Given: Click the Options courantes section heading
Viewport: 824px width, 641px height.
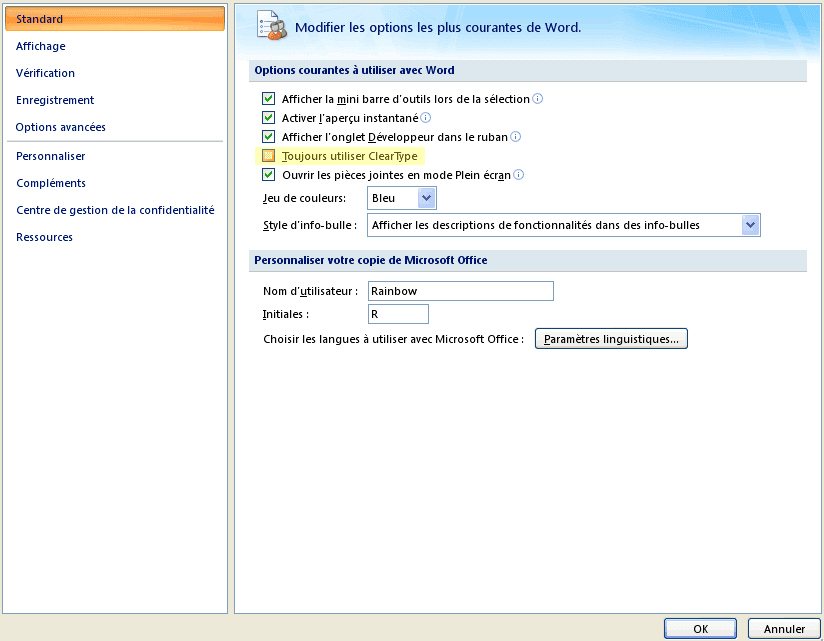Looking at the screenshot, I should [354, 70].
